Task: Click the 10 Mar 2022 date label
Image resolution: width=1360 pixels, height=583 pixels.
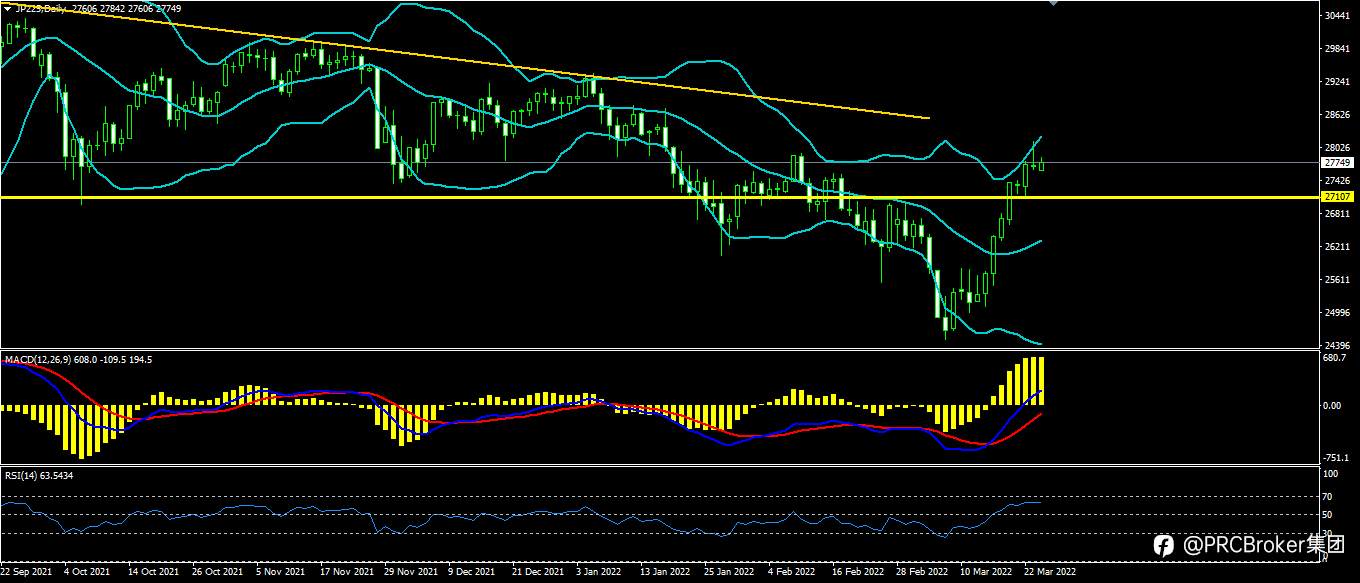Action: pyautogui.click(x=986, y=573)
